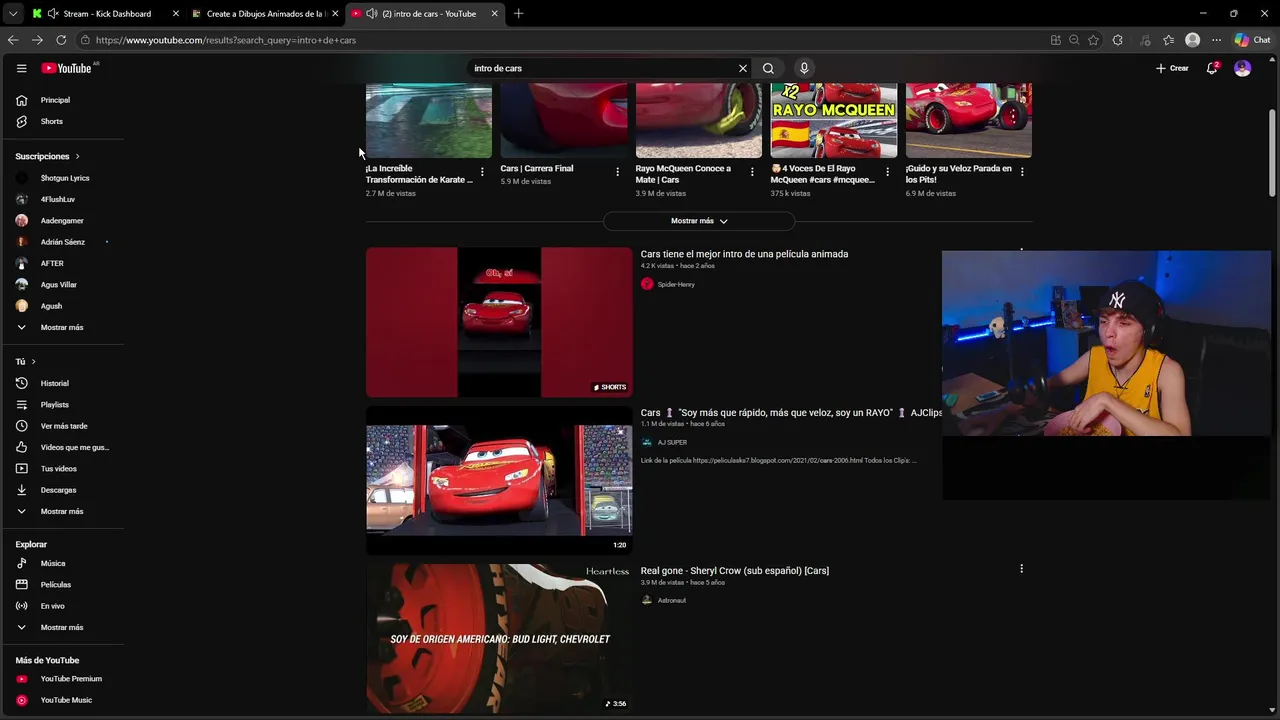
Task: Switch to Stream - Kick Dashboard tab
Action: click(105, 14)
